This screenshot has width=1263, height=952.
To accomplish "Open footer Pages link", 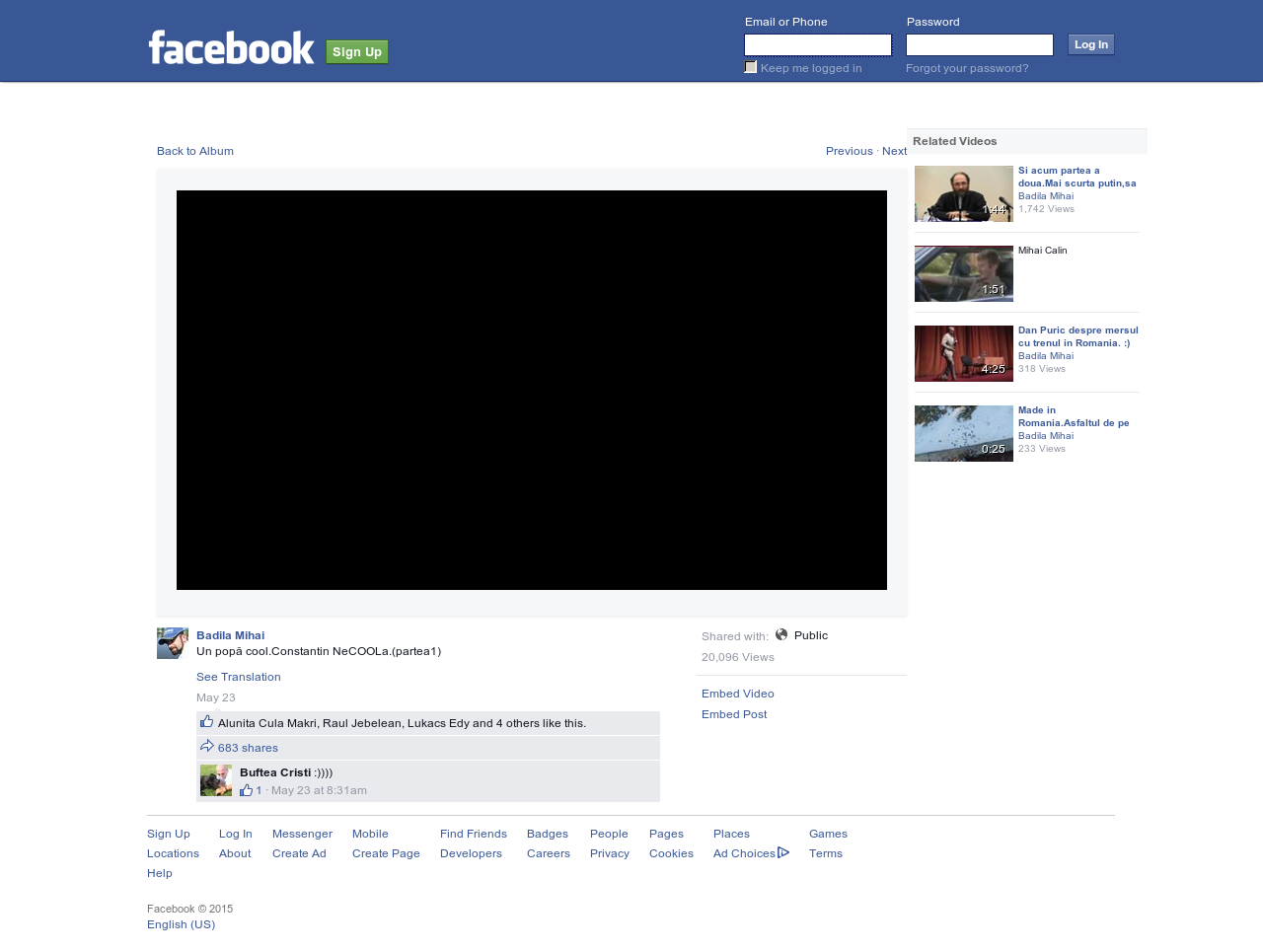I will coord(666,834).
